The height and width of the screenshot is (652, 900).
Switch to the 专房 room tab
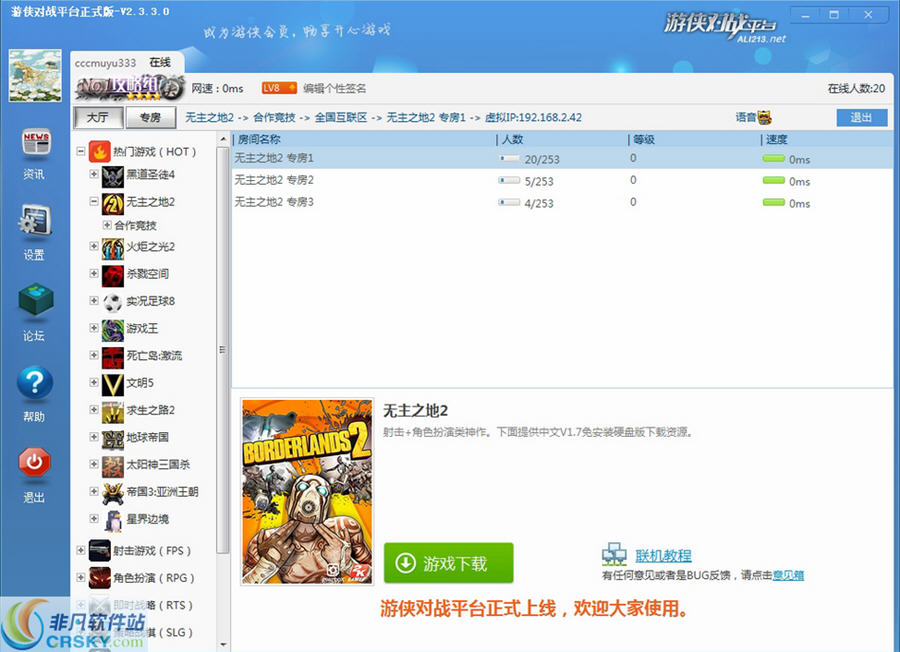pyautogui.click(x=150, y=118)
